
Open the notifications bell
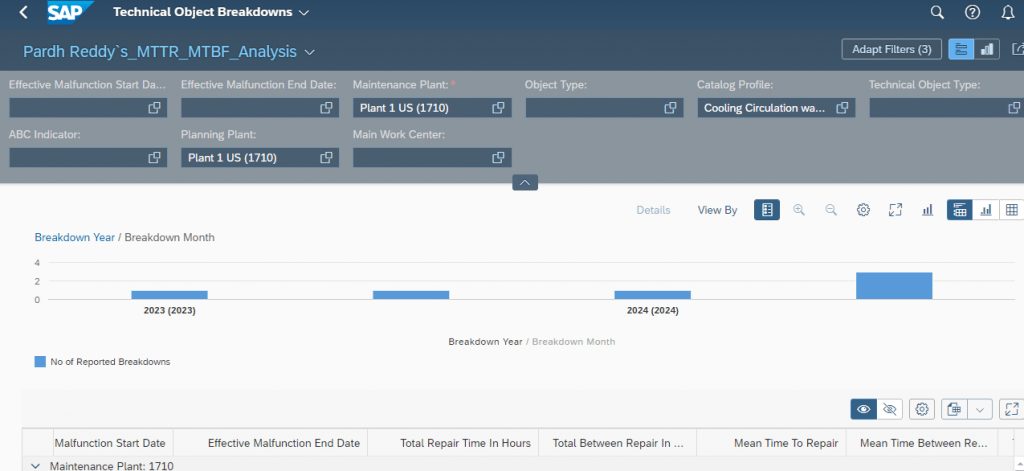(1008, 12)
